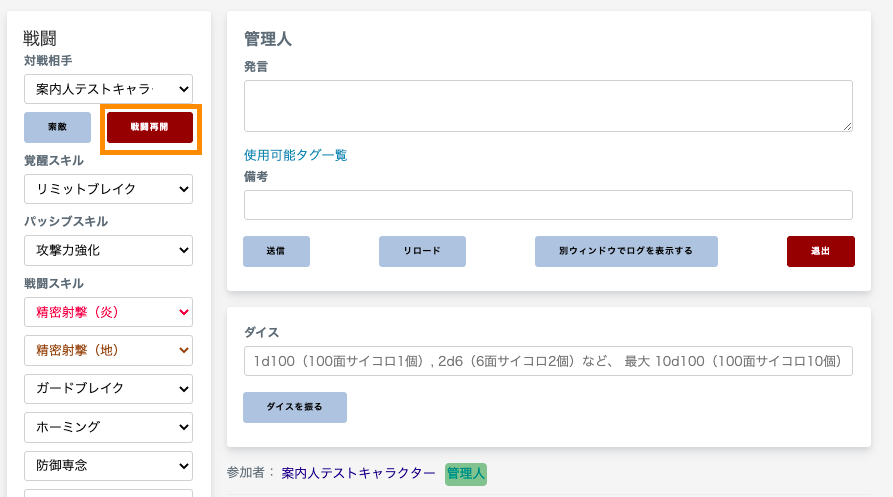Expand the リミットブレイク skill dropdown
Screen dimensions: 893x497
coord(108,189)
